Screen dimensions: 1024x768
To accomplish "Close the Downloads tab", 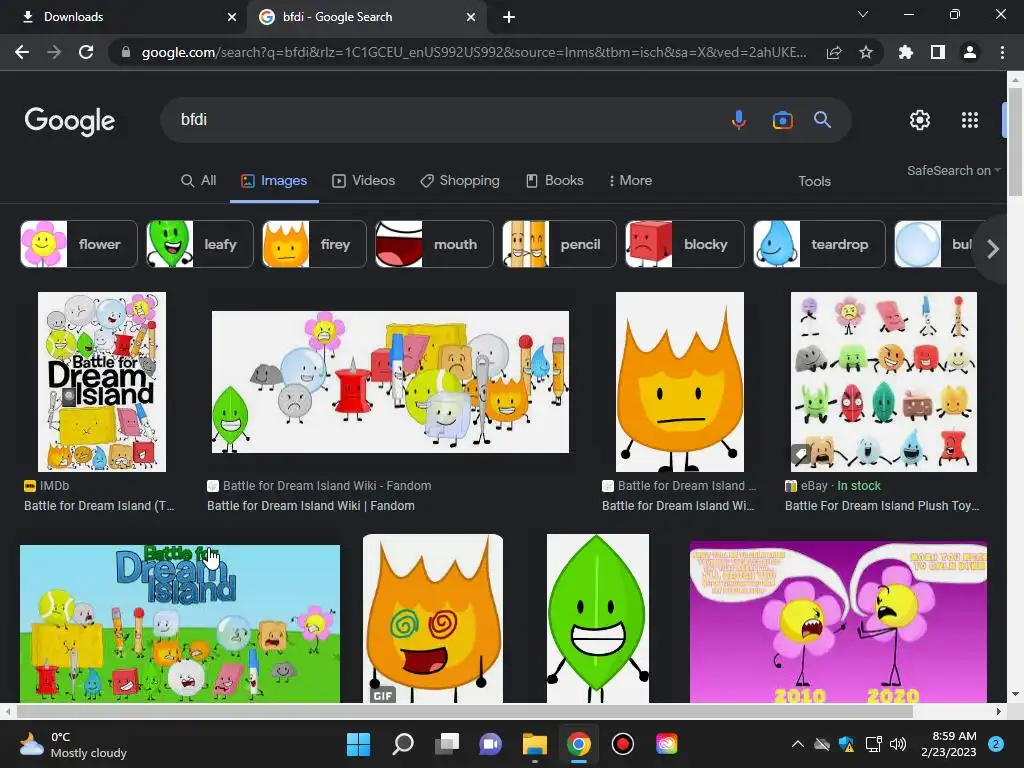I will (x=232, y=17).
